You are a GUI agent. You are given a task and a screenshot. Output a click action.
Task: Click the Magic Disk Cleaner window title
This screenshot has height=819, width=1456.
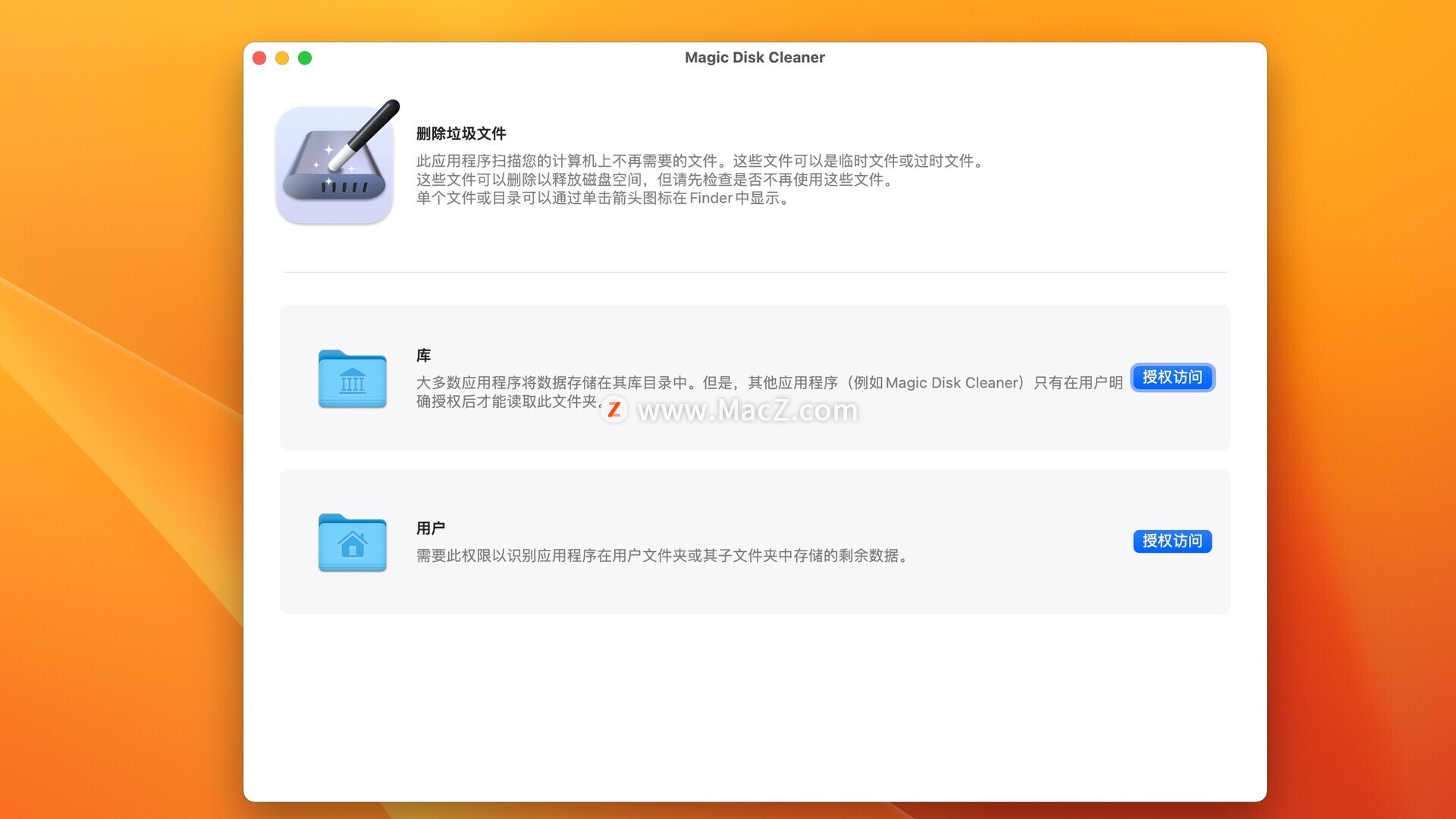(x=755, y=58)
